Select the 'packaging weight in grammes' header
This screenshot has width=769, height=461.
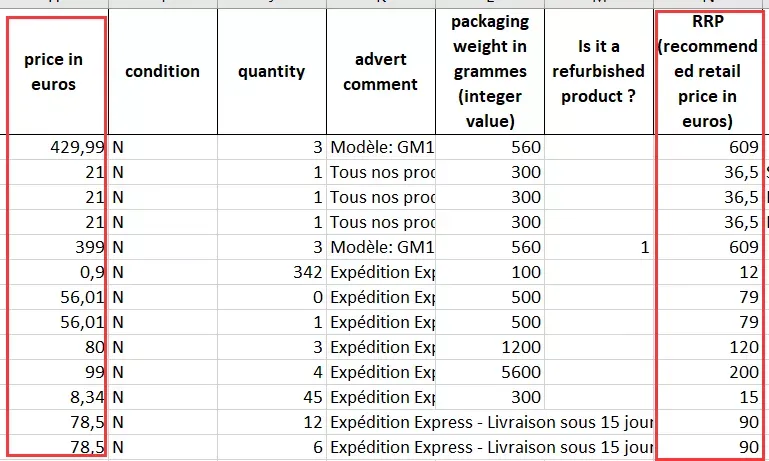point(490,72)
